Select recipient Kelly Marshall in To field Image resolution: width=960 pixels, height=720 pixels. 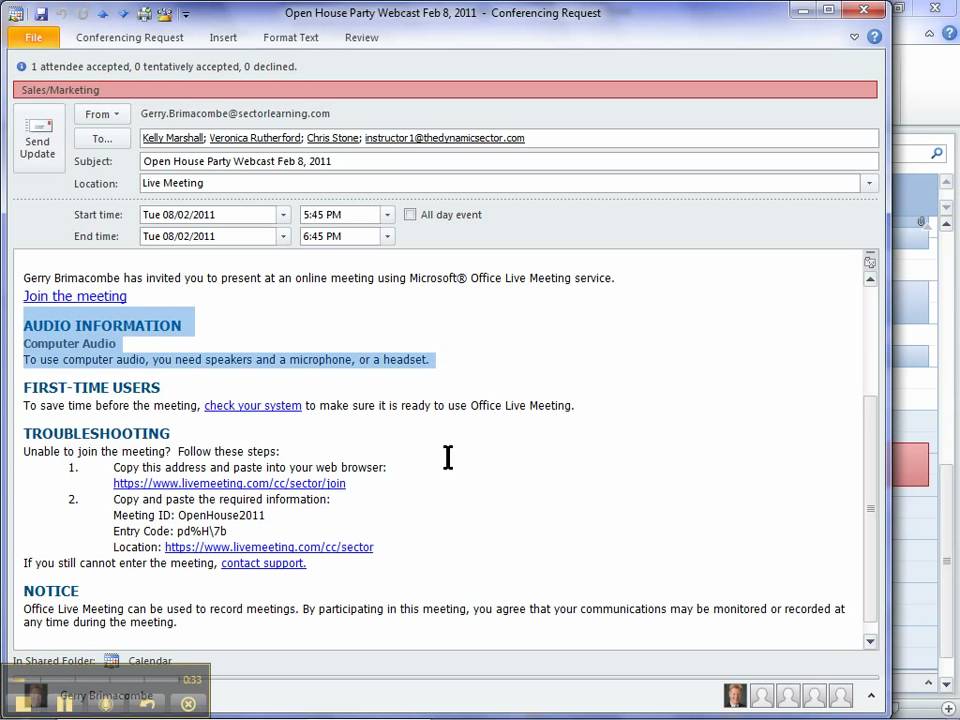[172, 138]
